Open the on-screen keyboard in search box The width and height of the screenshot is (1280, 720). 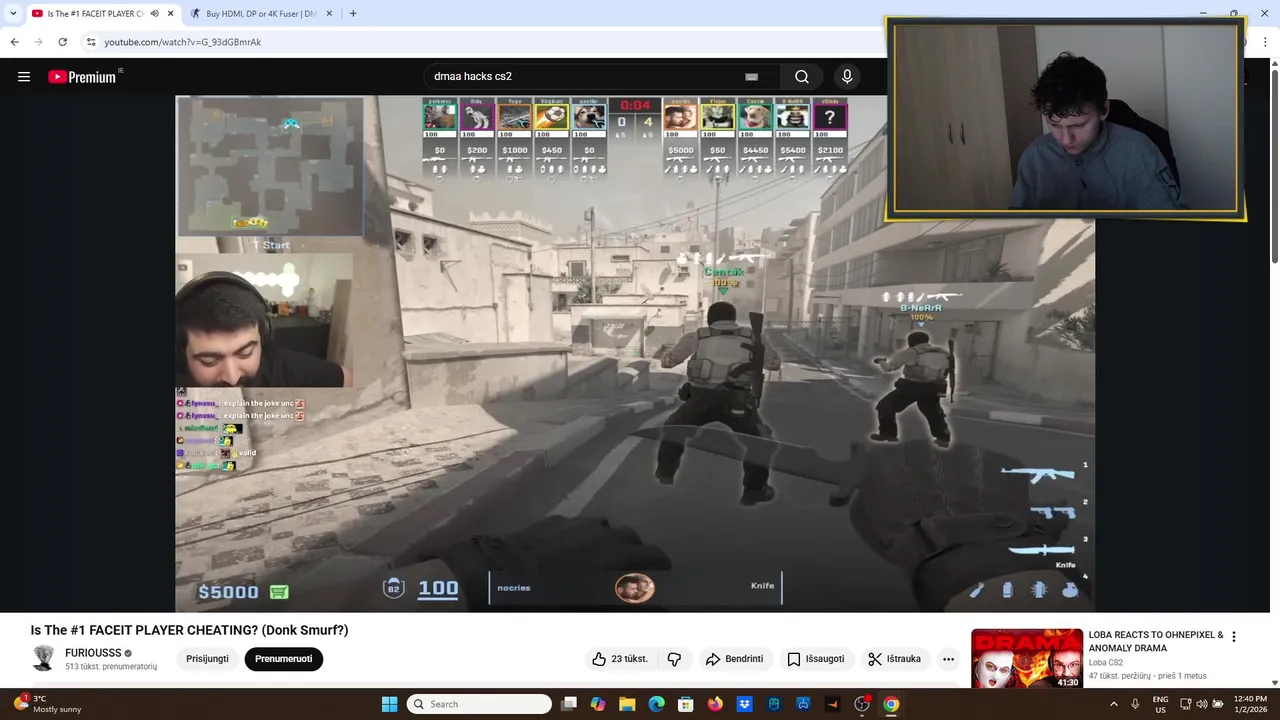click(x=752, y=77)
